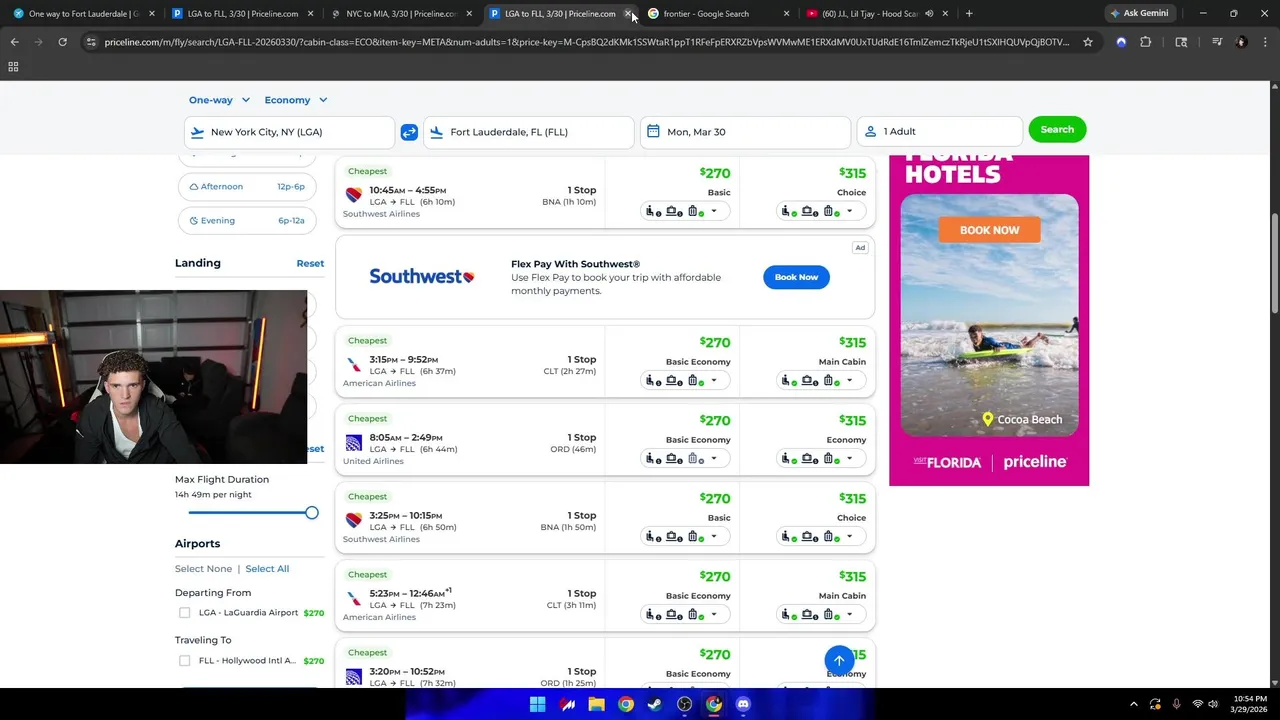Click the calendar icon in date field
The image size is (1280, 720).
(x=653, y=131)
